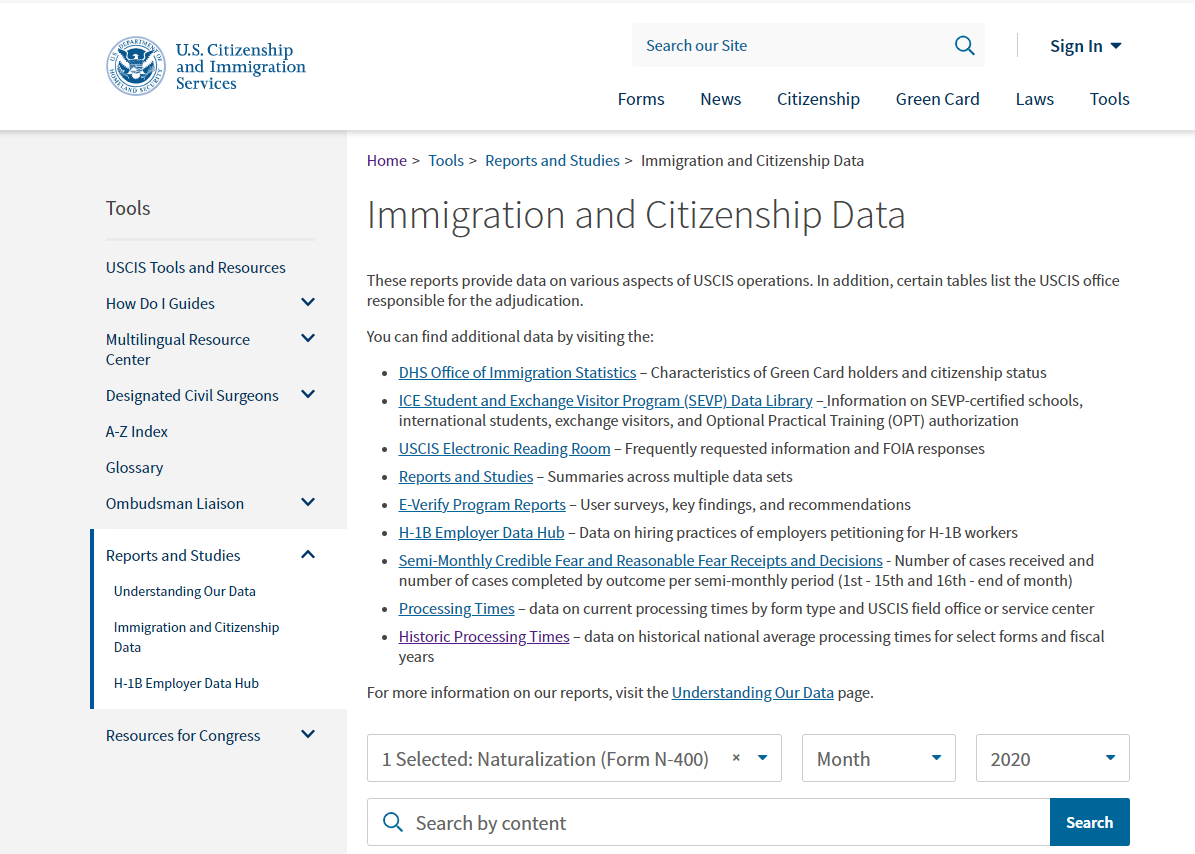Select A-Z Index in sidebar
Viewport: 1195px width, 854px height.
[x=136, y=431]
